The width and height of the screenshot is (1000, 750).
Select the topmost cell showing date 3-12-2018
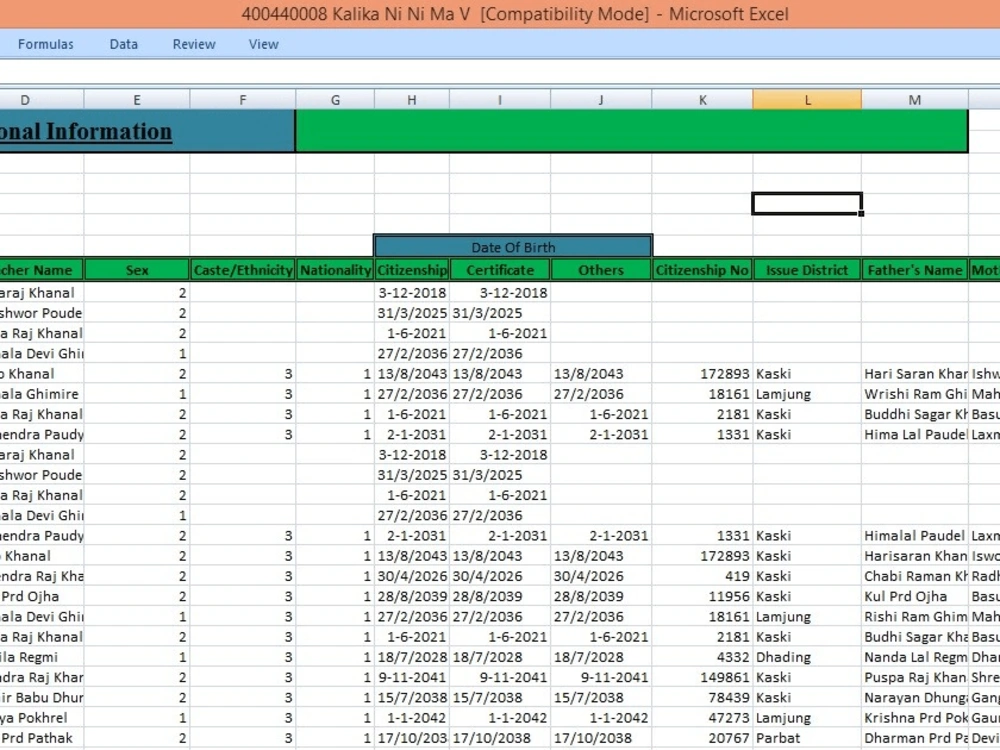click(x=411, y=292)
